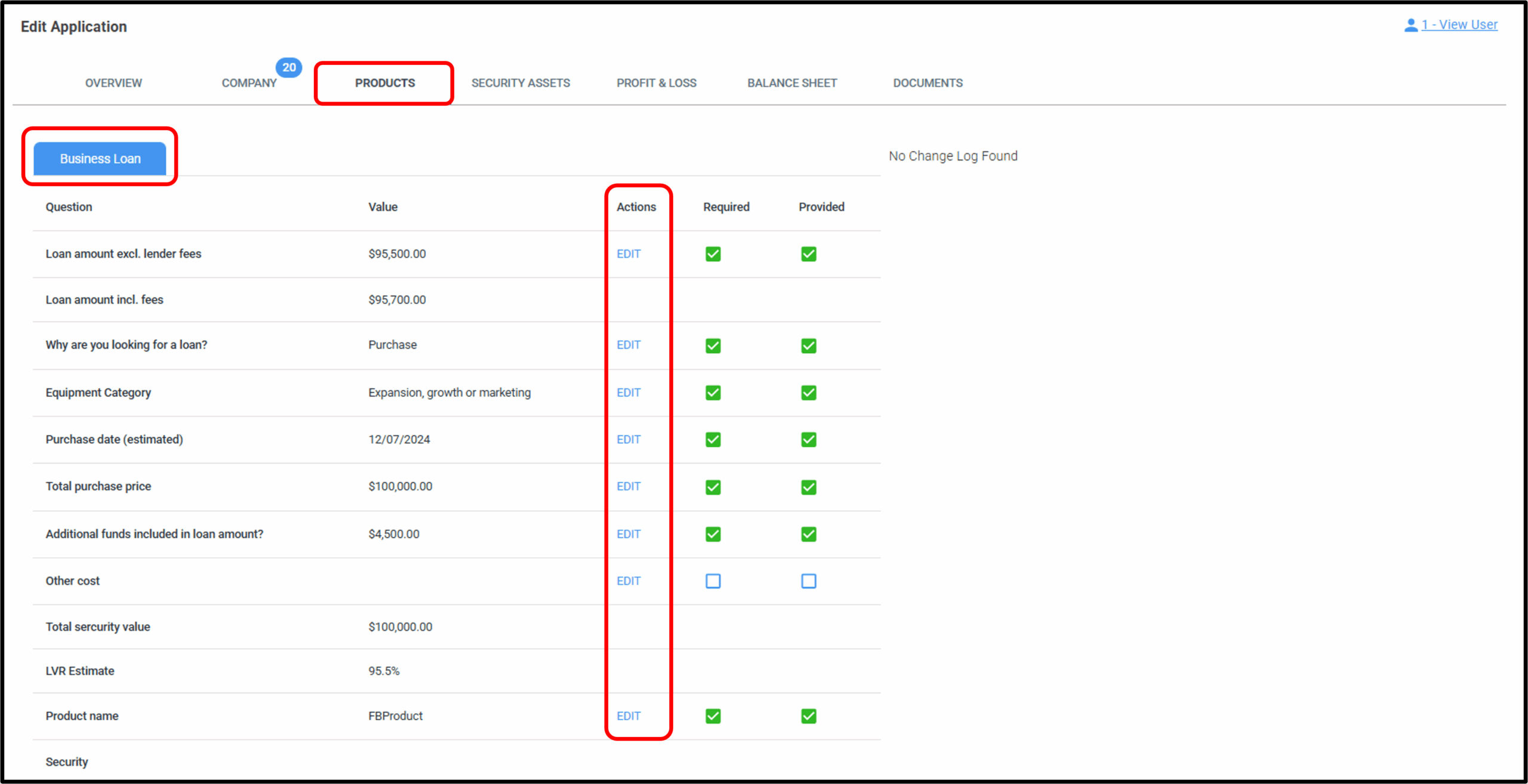
Task: Toggle Required for Why are you looking
Action: pos(713,346)
